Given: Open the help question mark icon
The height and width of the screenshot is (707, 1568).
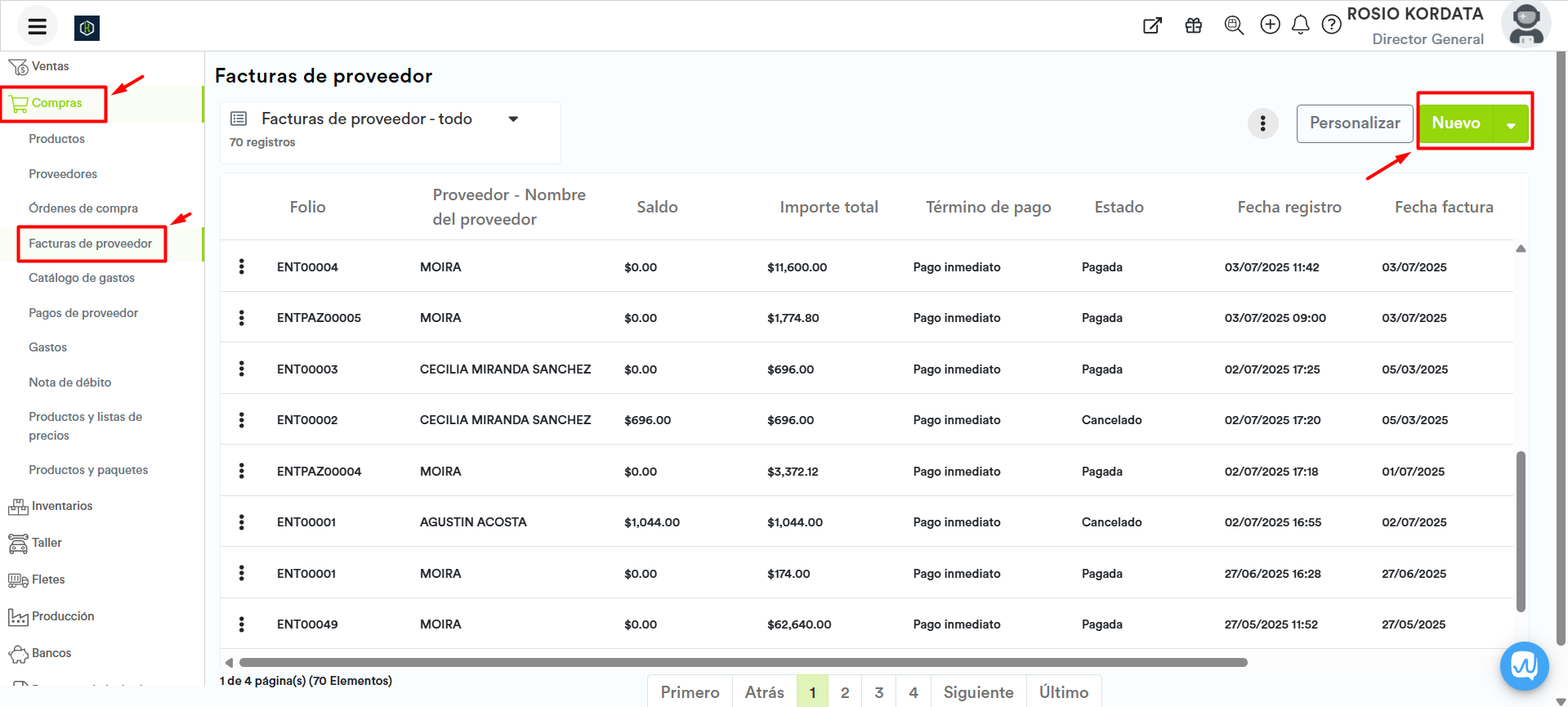Looking at the screenshot, I should click(x=1331, y=25).
